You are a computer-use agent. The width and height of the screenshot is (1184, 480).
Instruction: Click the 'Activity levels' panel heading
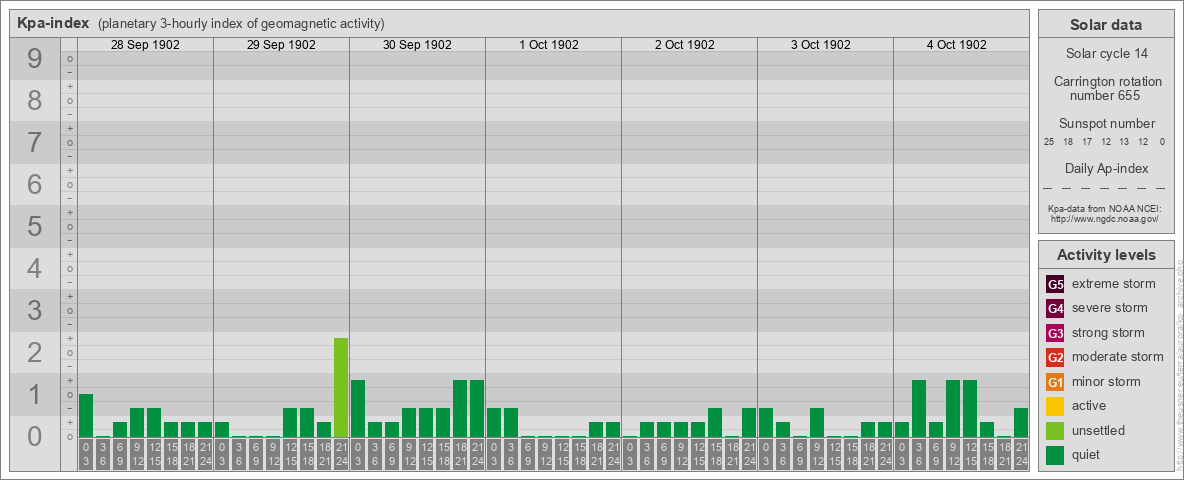(1105, 255)
